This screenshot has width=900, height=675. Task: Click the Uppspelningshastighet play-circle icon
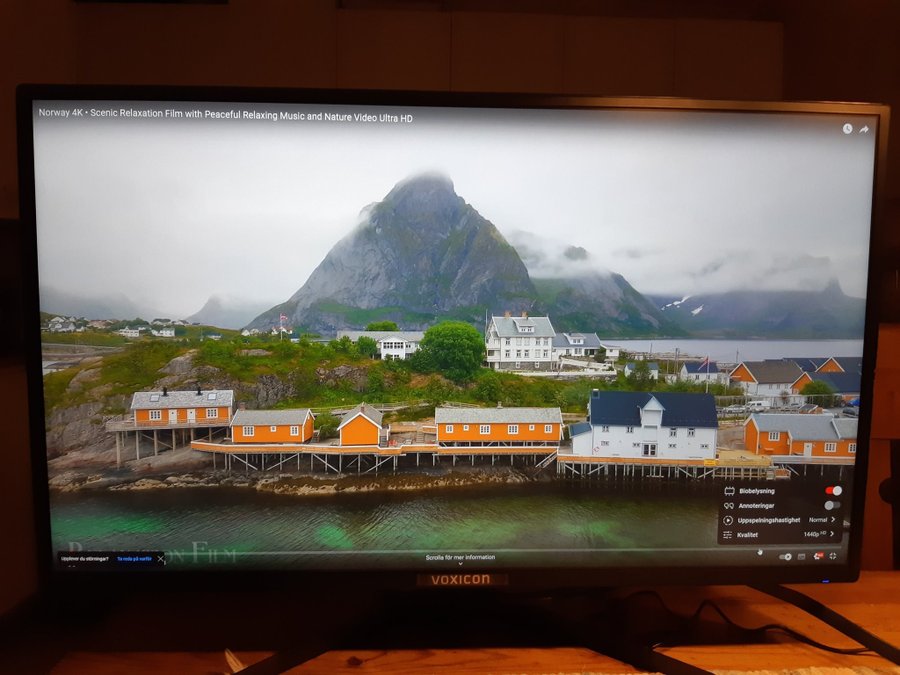coord(728,520)
